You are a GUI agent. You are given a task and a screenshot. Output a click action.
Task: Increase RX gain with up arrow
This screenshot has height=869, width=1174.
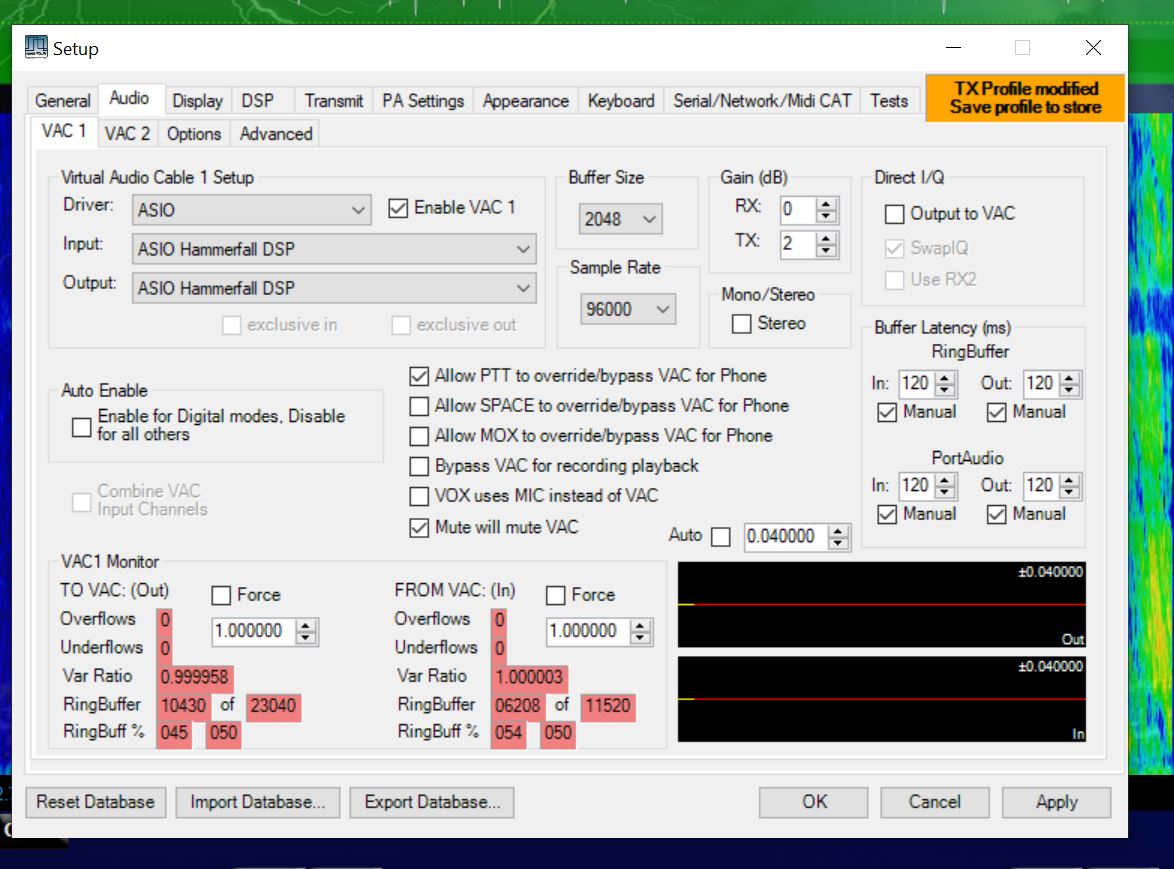(826, 204)
